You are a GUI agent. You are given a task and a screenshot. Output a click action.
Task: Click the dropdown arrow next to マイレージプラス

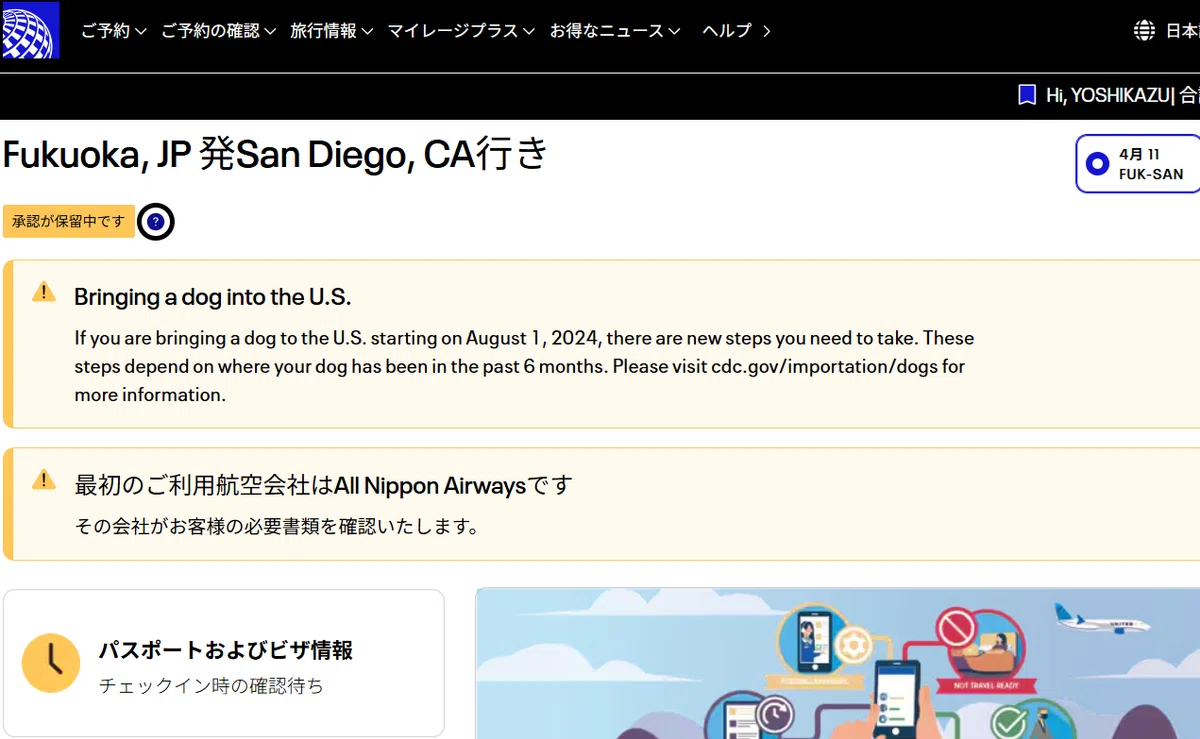pos(529,32)
